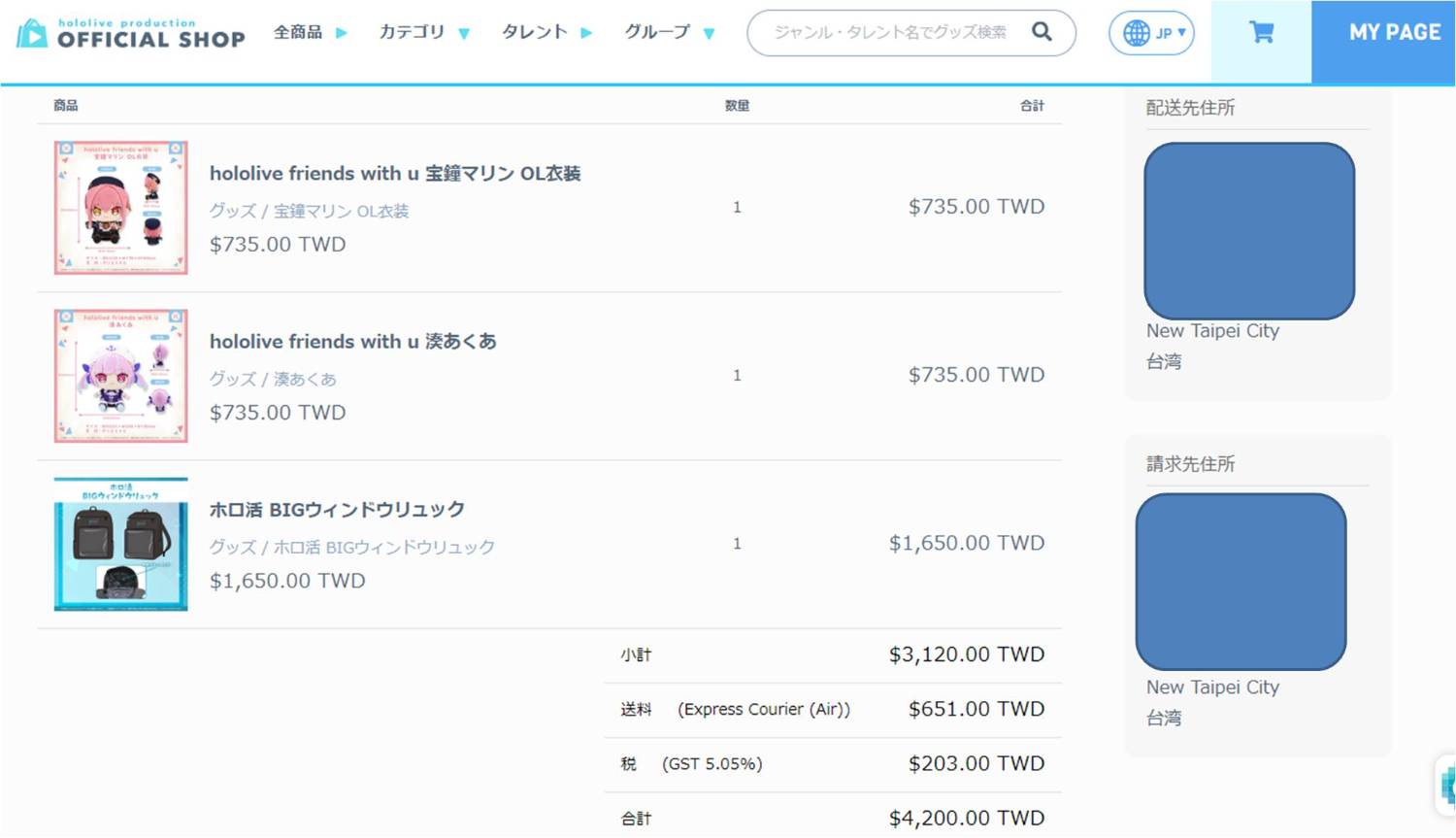Click New Taipei City under 配送先住所
1456x838 pixels.
1212,331
